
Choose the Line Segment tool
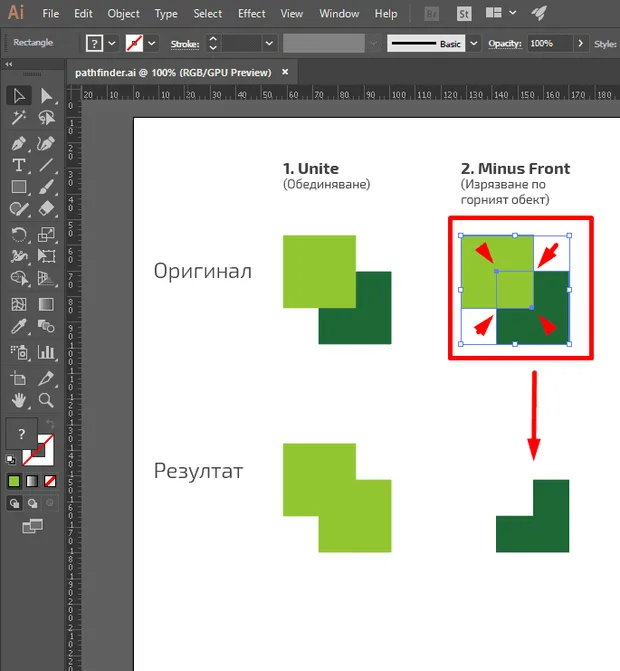[x=46, y=165]
